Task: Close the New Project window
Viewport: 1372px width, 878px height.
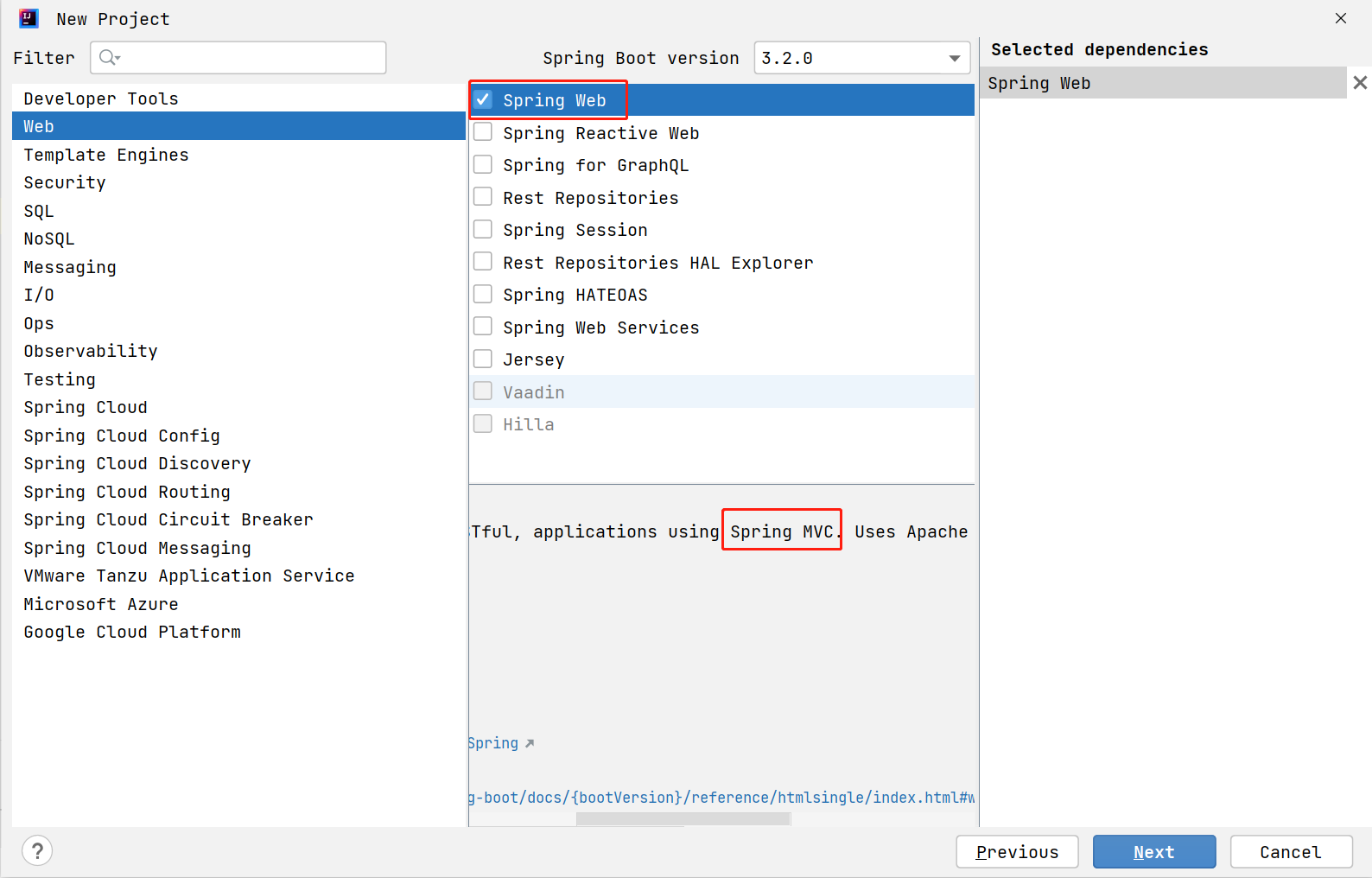Action: click(x=1341, y=18)
